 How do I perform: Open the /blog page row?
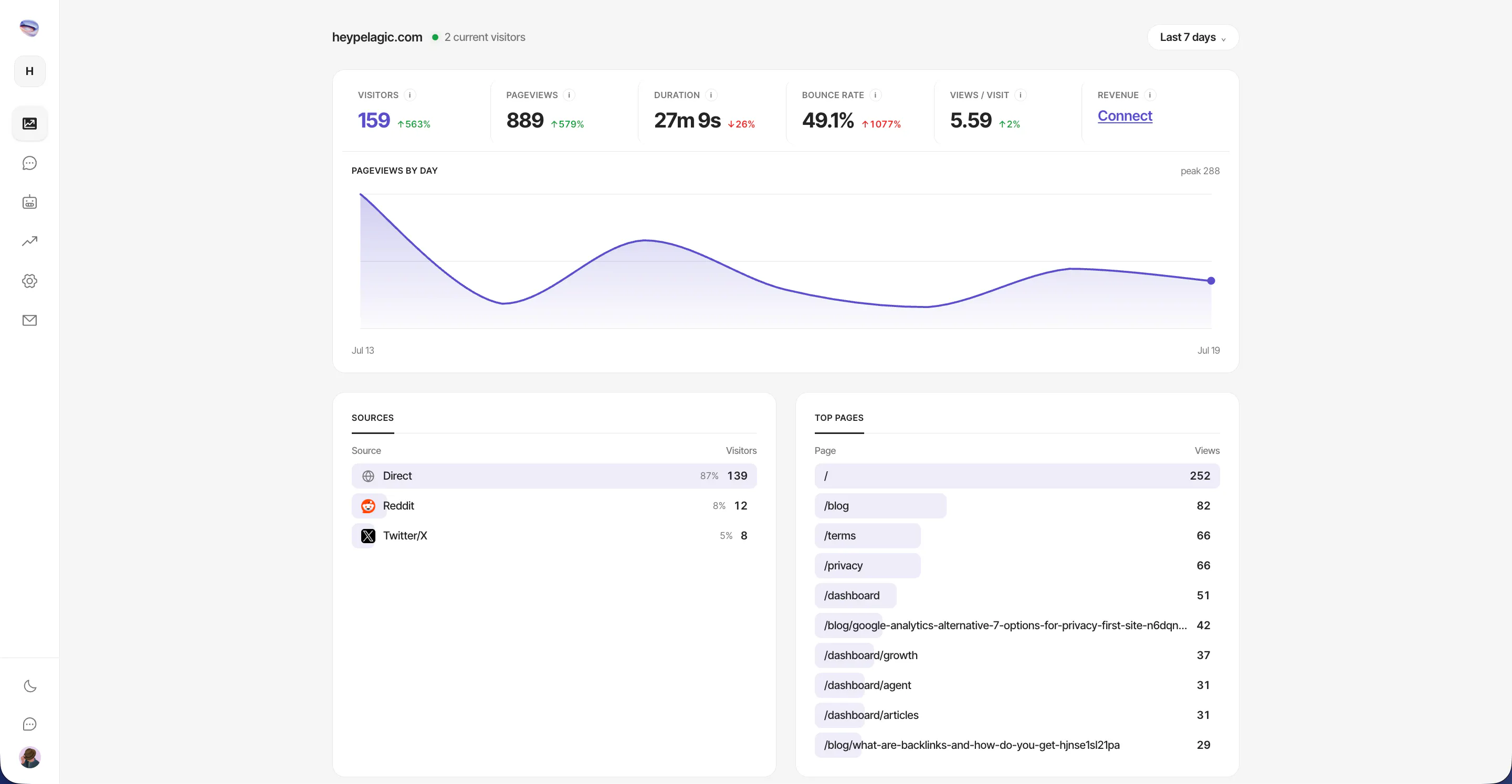point(1016,506)
